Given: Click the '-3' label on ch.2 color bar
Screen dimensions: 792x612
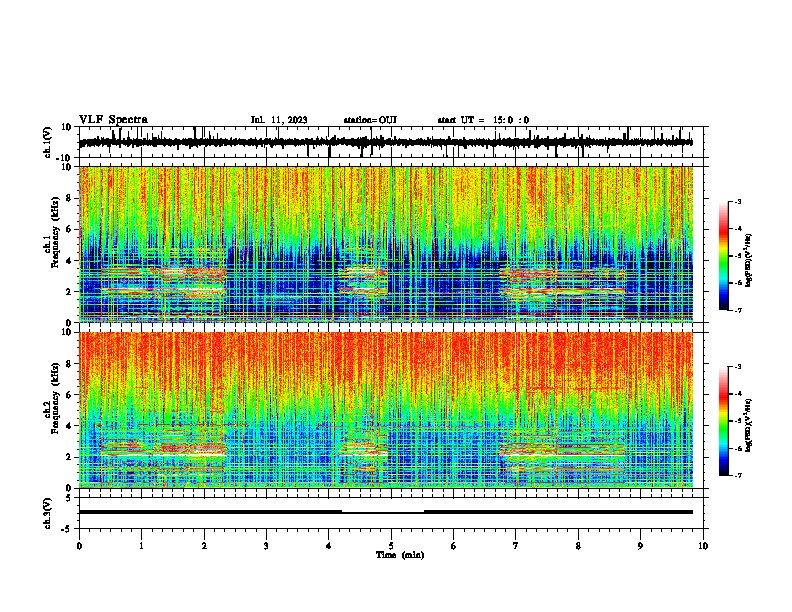Looking at the screenshot, I should pos(737,367).
